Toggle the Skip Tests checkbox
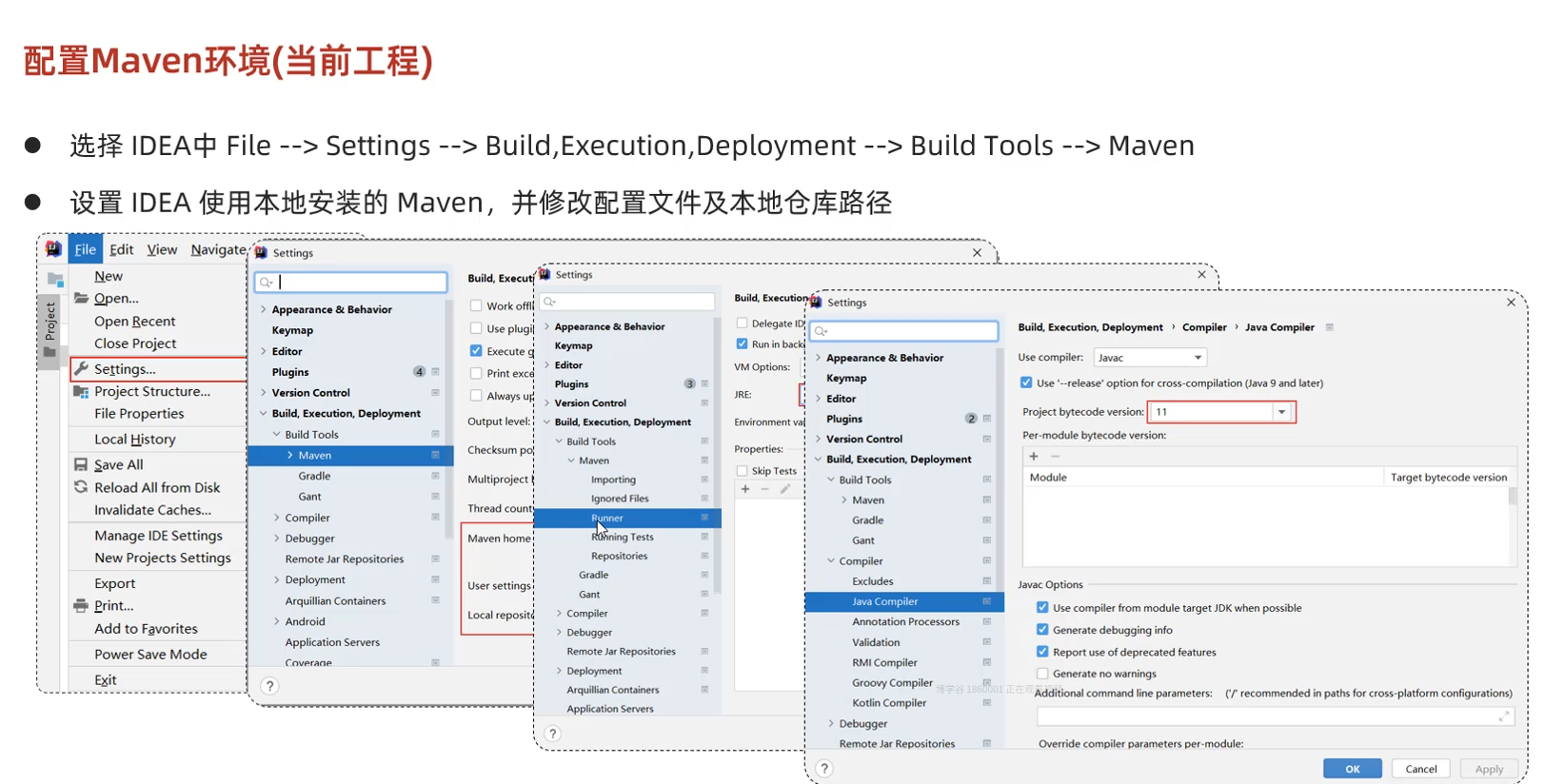 [x=742, y=471]
